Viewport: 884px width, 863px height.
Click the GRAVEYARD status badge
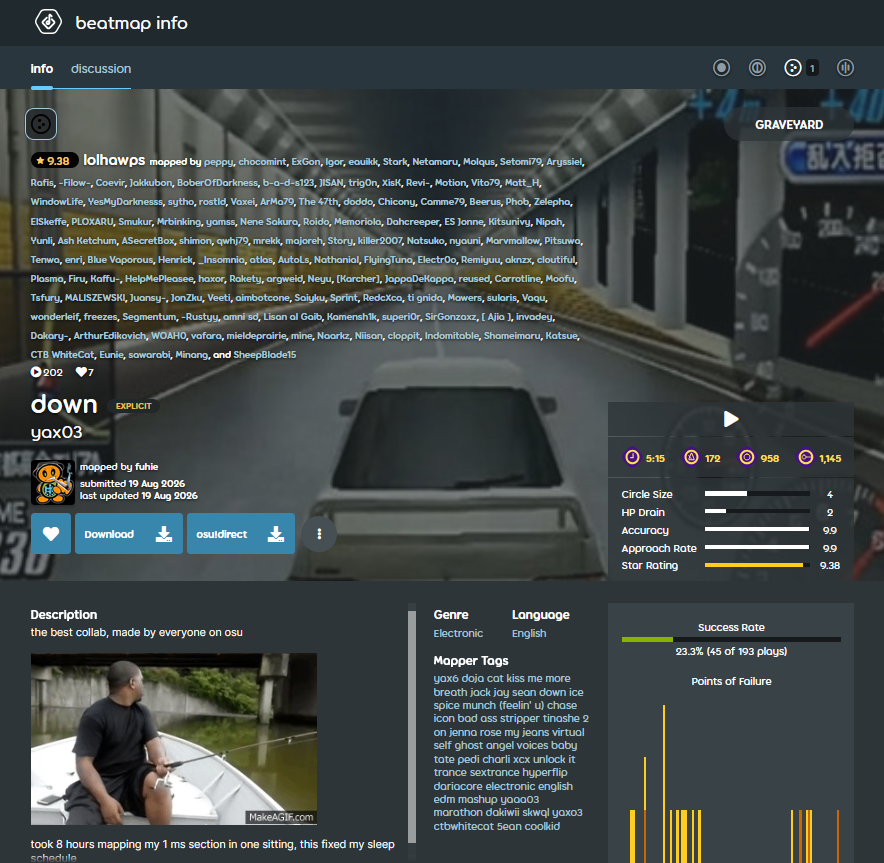pos(789,125)
